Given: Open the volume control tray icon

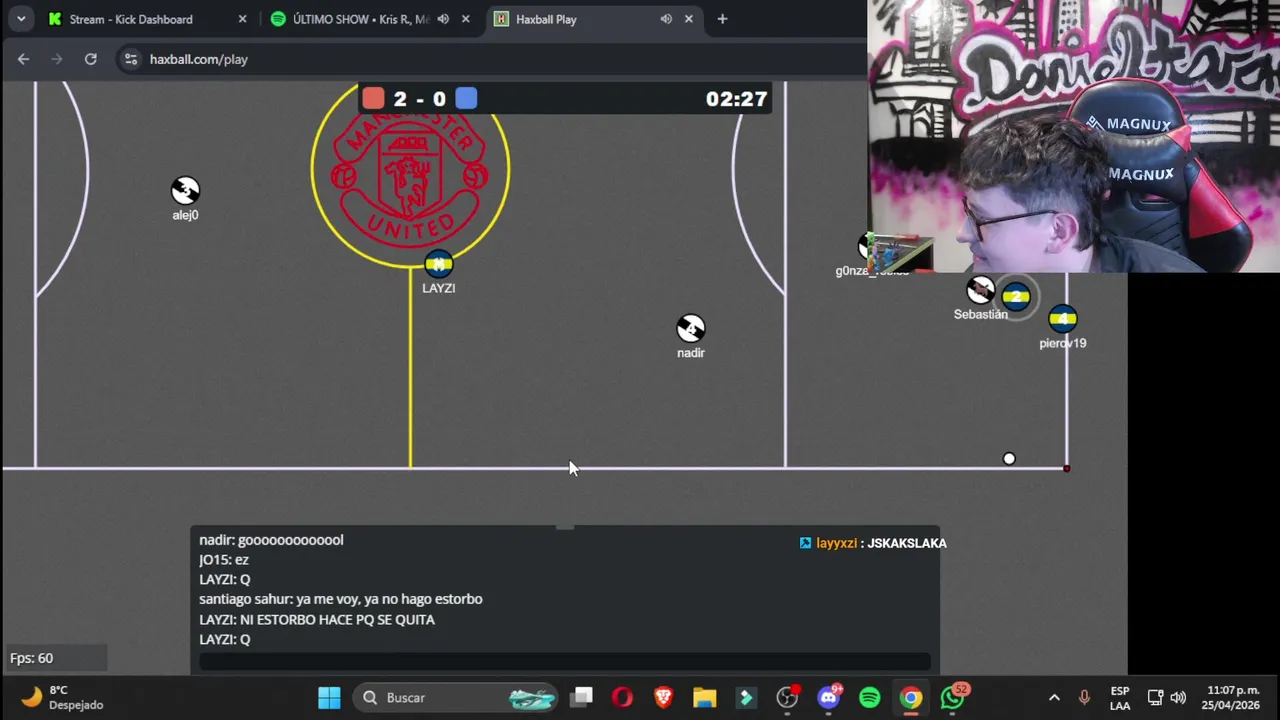Looking at the screenshot, I should [x=1178, y=697].
